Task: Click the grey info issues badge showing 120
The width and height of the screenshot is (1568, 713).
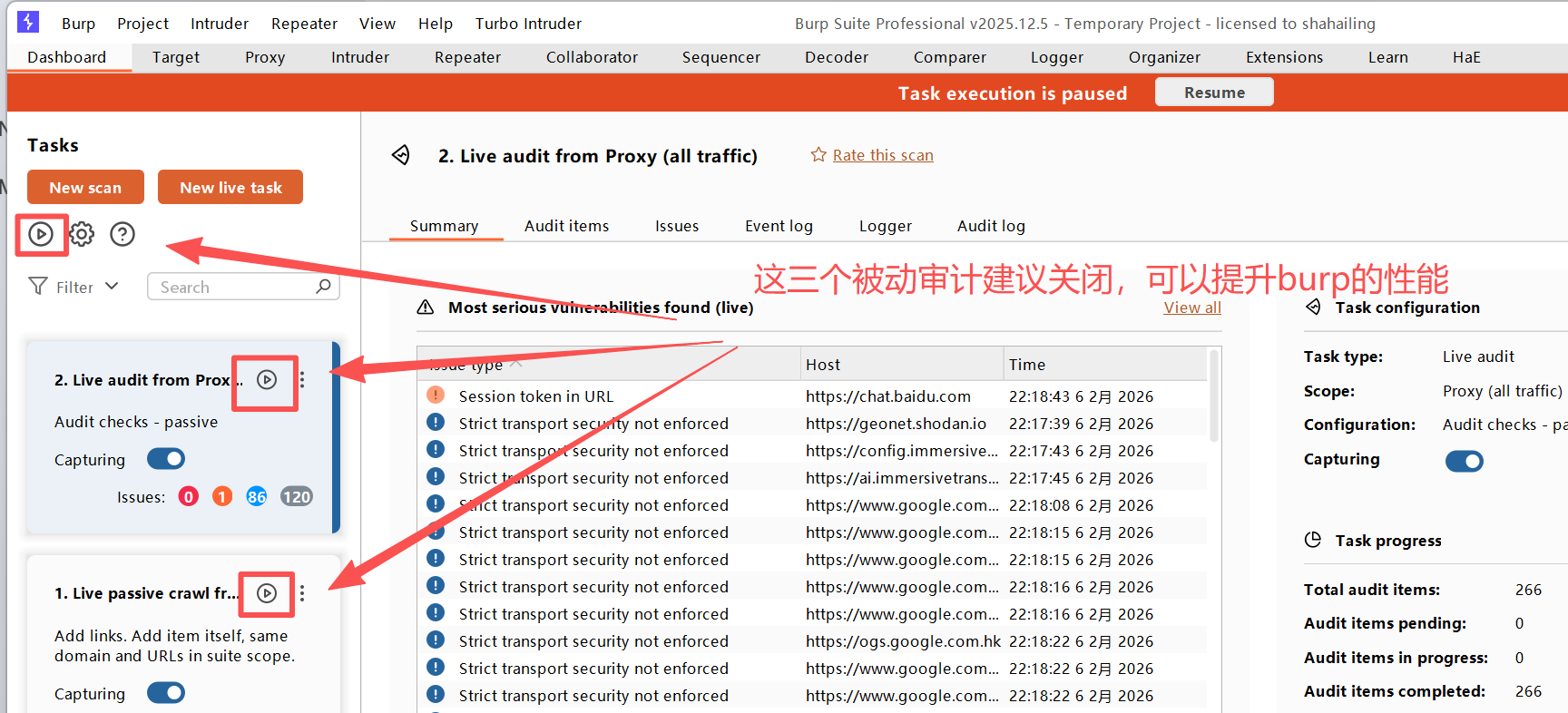Action: click(x=297, y=497)
